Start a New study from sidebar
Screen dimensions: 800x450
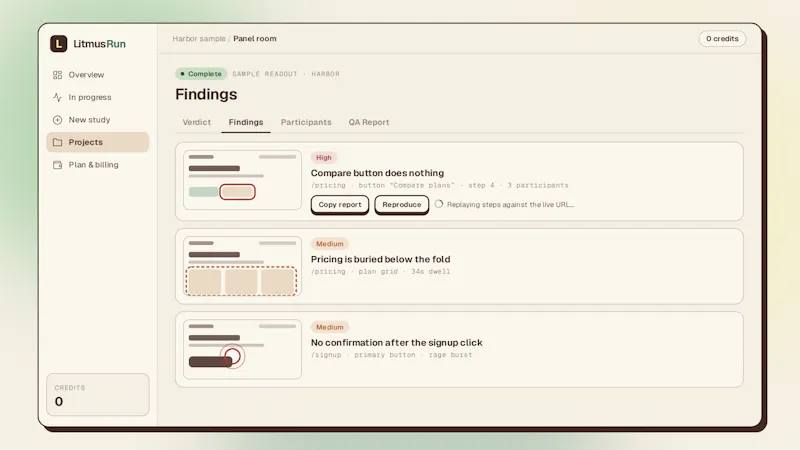pos(97,120)
